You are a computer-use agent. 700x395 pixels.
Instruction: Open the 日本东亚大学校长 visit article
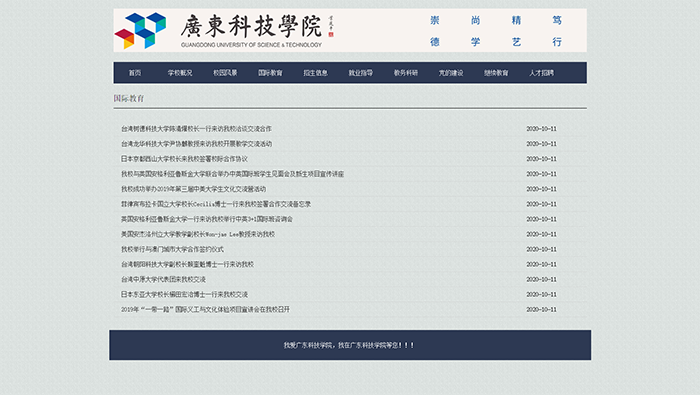184,295
